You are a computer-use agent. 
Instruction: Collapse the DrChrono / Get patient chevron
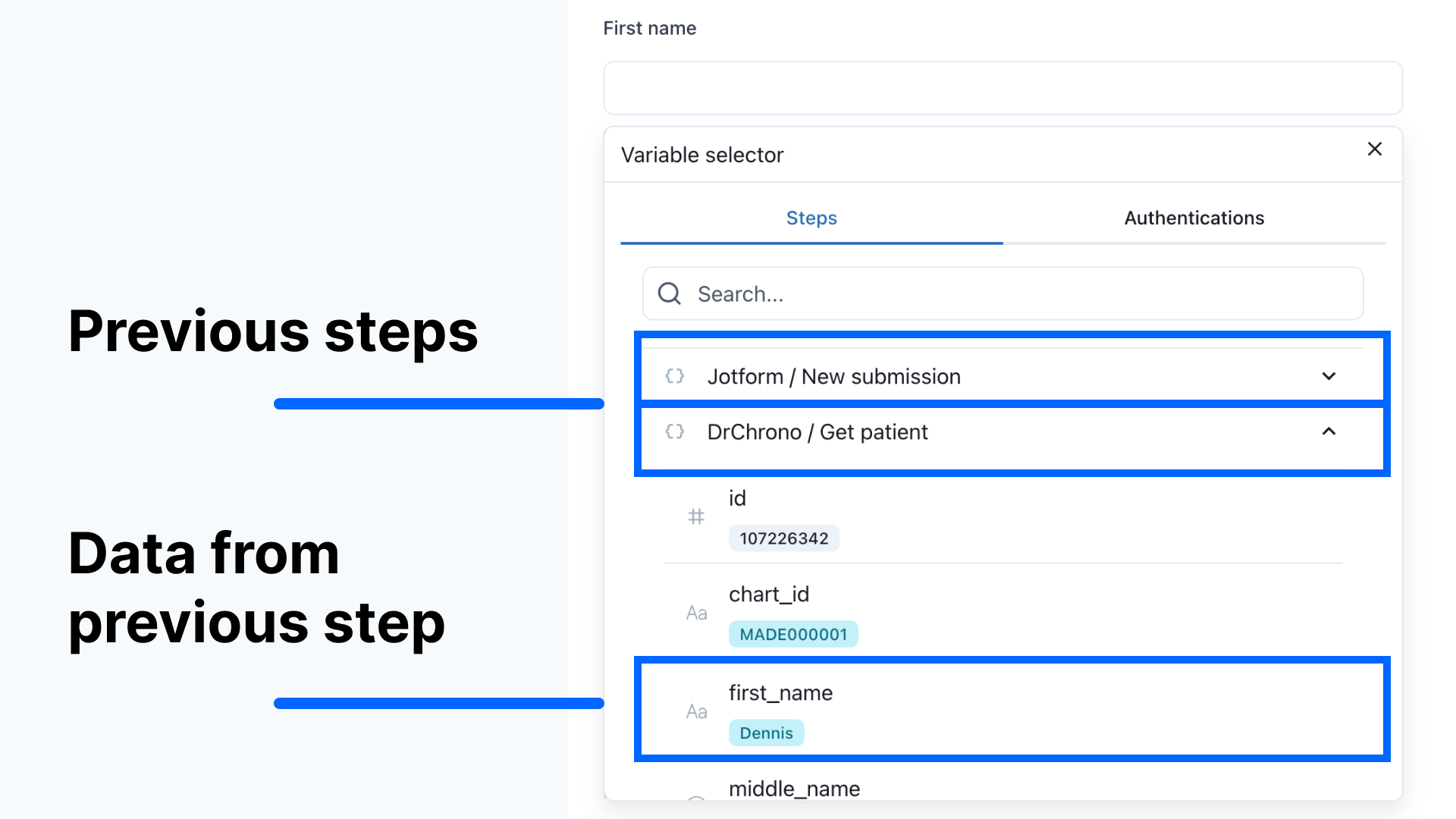[x=1329, y=431]
